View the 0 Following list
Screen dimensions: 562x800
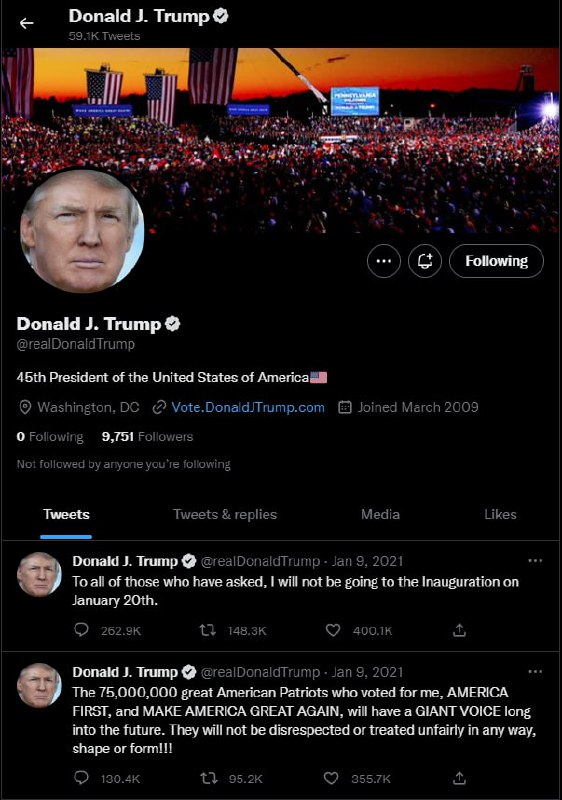(49, 437)
